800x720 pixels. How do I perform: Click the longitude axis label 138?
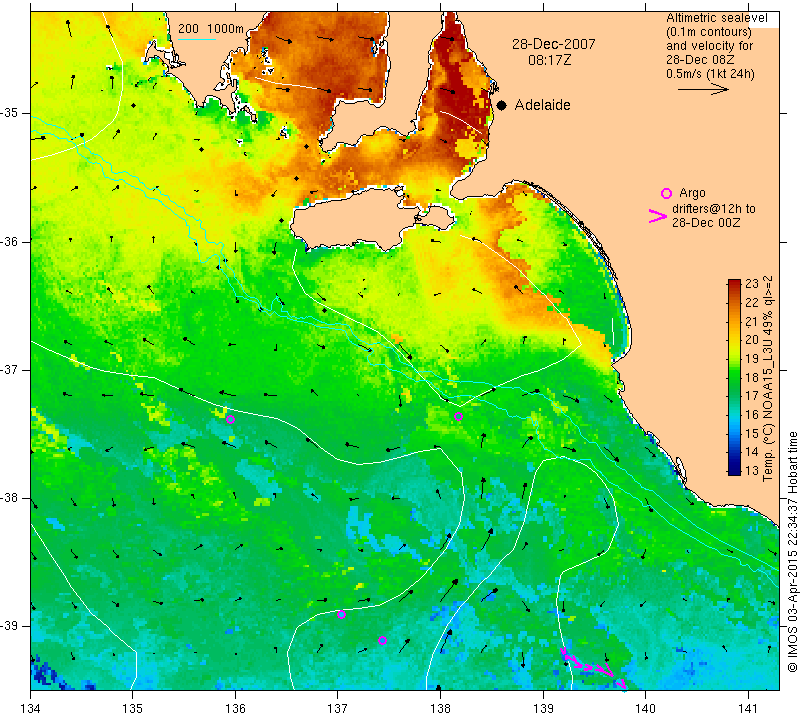(440, 708)
